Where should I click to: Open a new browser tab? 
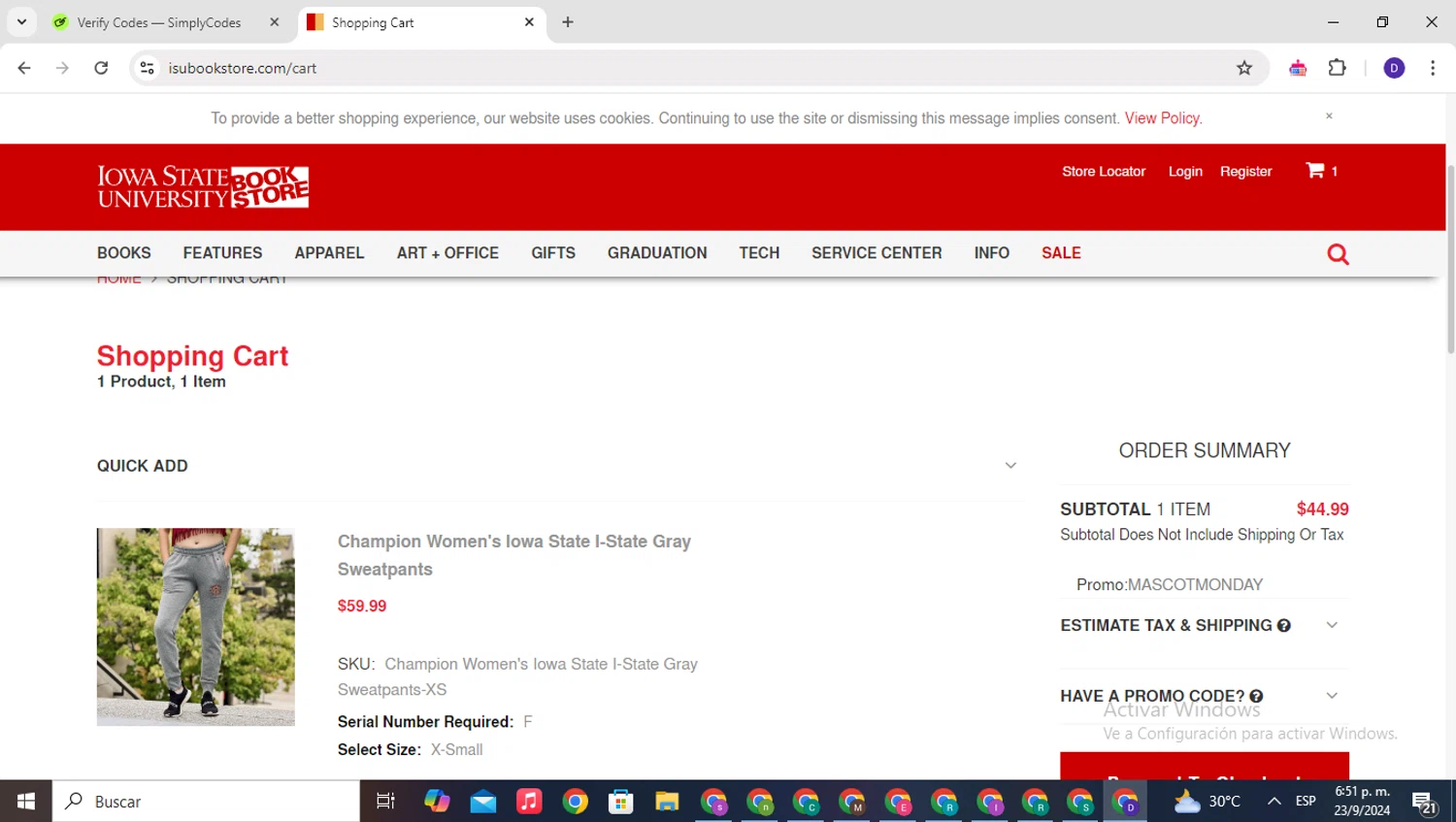(x=568, y=22)
